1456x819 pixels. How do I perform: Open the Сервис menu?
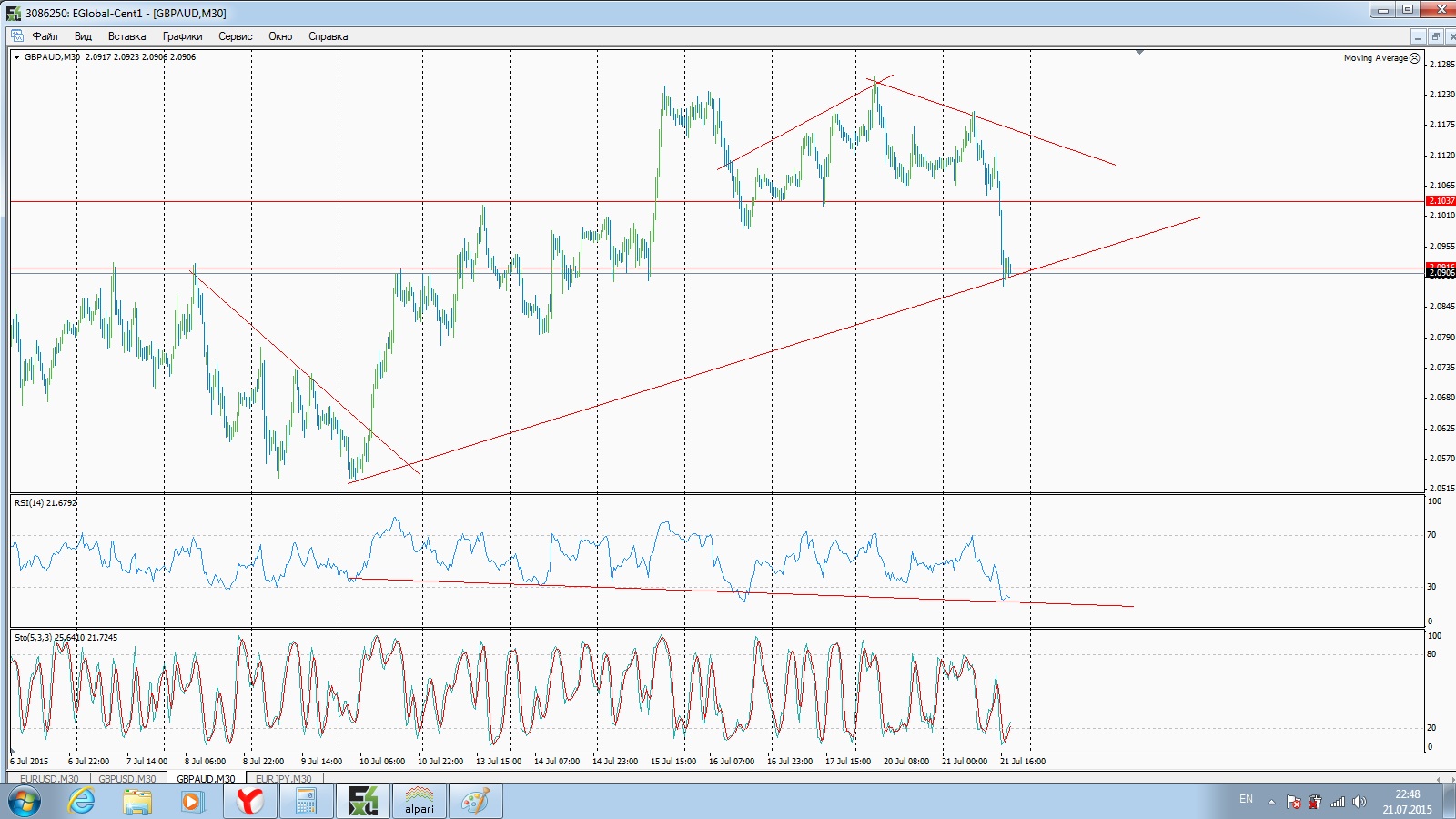click(x=235, y=36)
